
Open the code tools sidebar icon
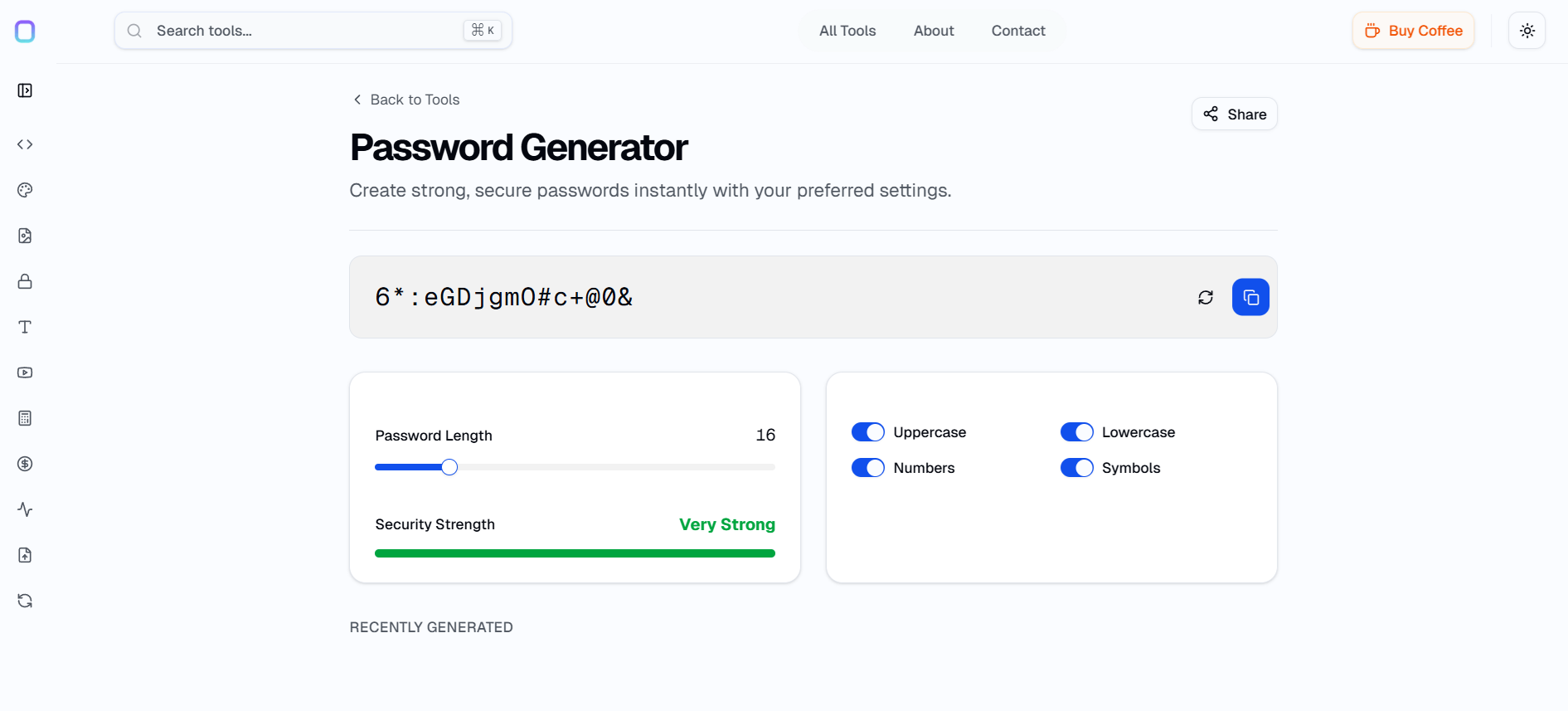25,144
